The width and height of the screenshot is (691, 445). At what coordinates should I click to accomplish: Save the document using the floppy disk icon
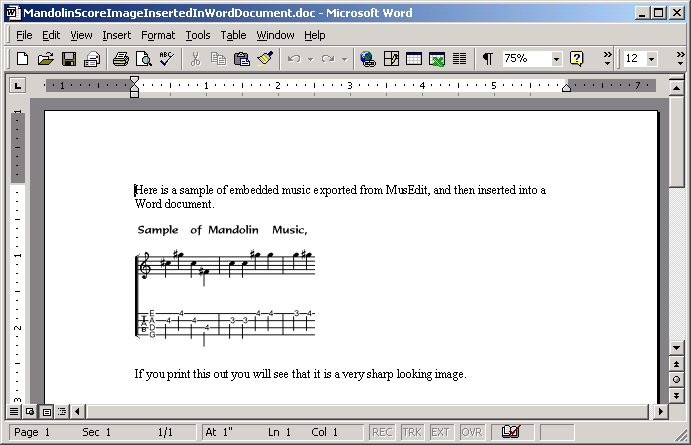tap(69, 59)
